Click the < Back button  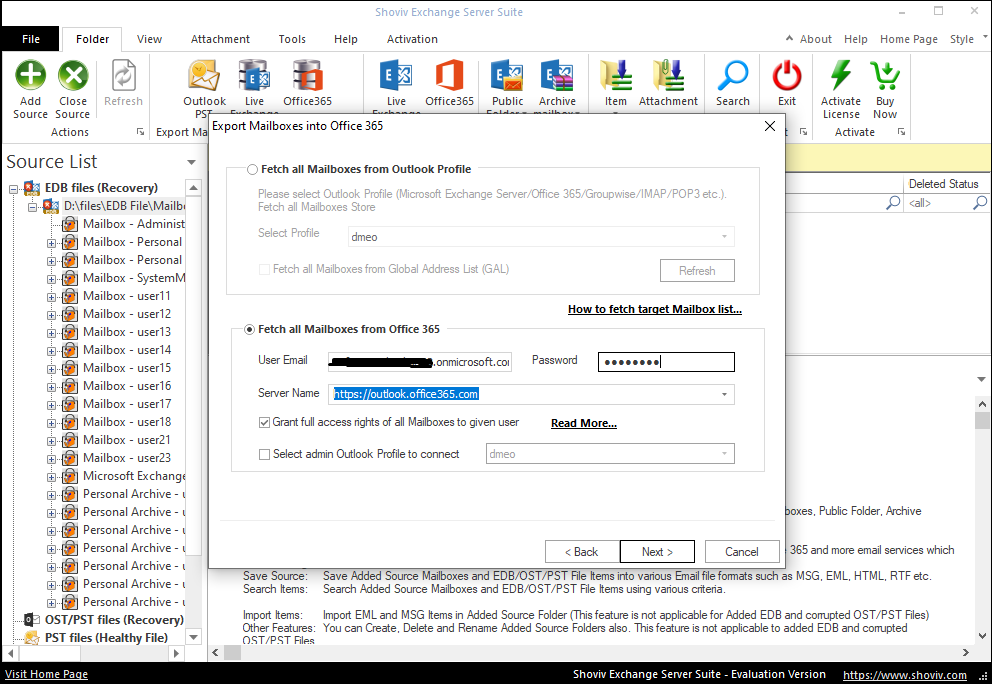581,552
